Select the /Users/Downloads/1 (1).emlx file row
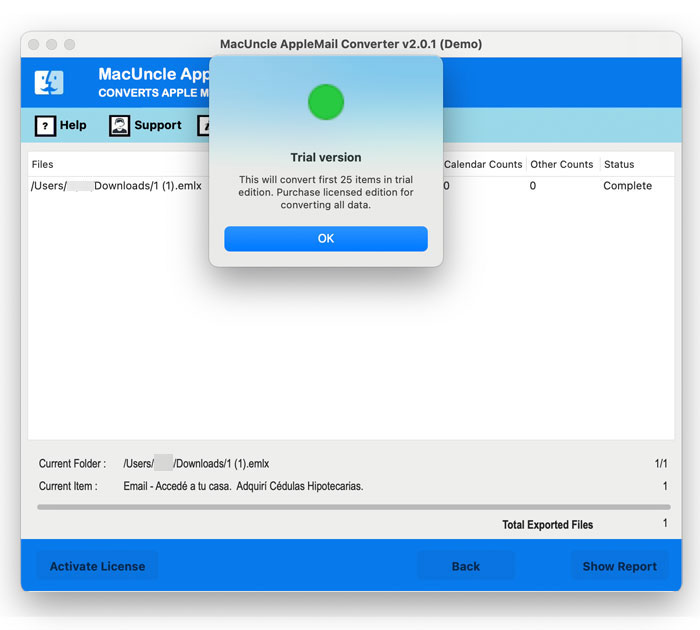 click(351, 186)
